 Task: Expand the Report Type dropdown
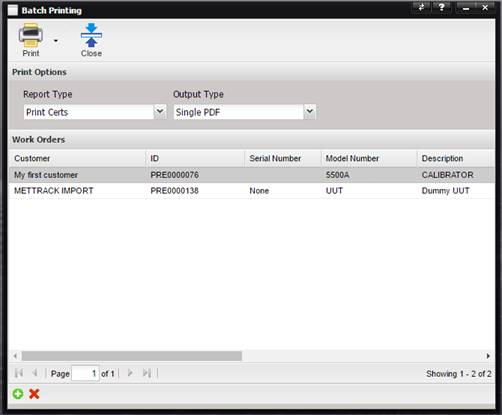tap(160, 112)
